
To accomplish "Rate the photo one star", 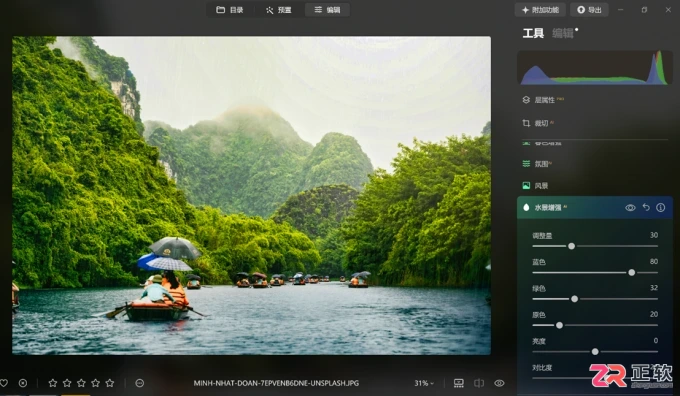I will [x=53, y=383].
